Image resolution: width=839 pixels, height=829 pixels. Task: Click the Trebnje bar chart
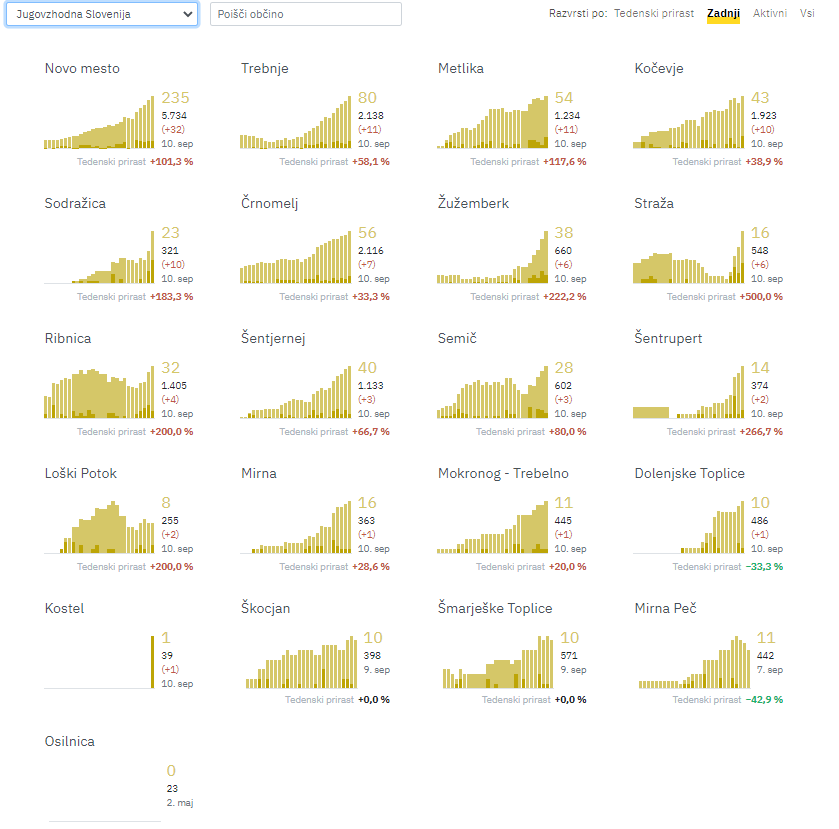pyautogui.click(x=295, y=122)
